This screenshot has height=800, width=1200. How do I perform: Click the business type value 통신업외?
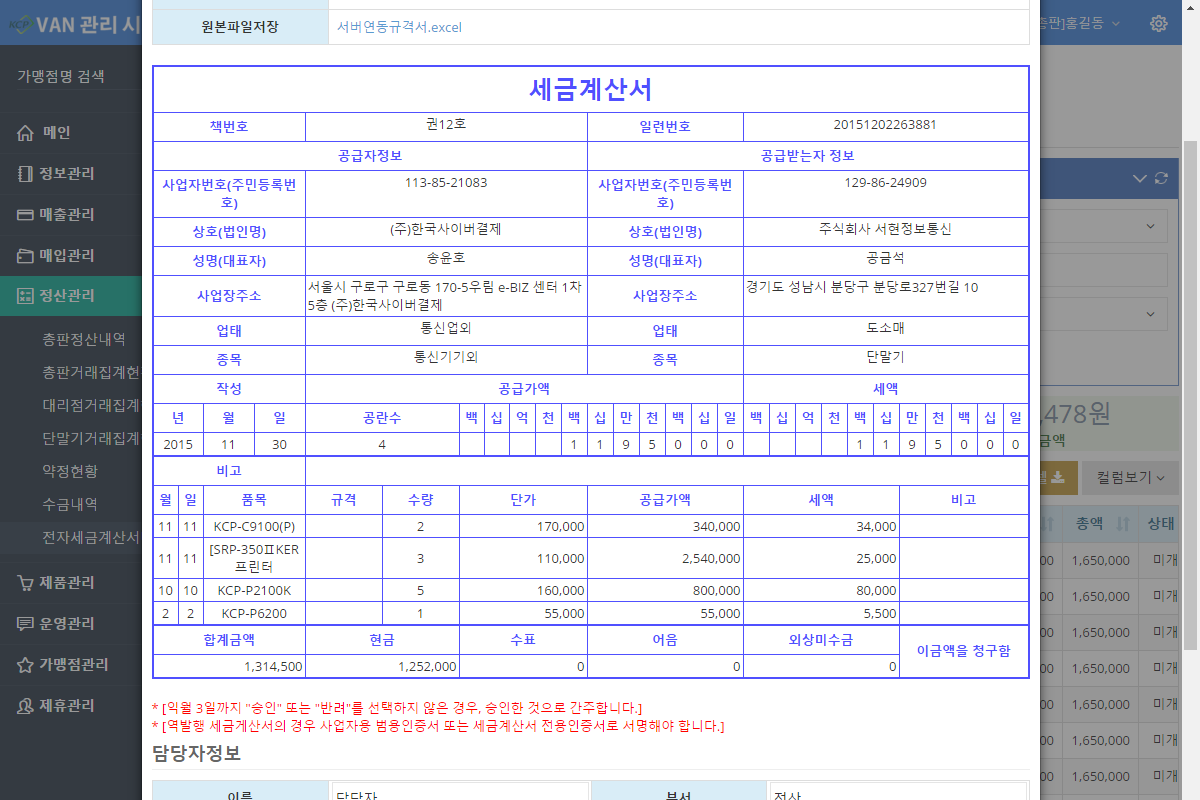(446, 328)
